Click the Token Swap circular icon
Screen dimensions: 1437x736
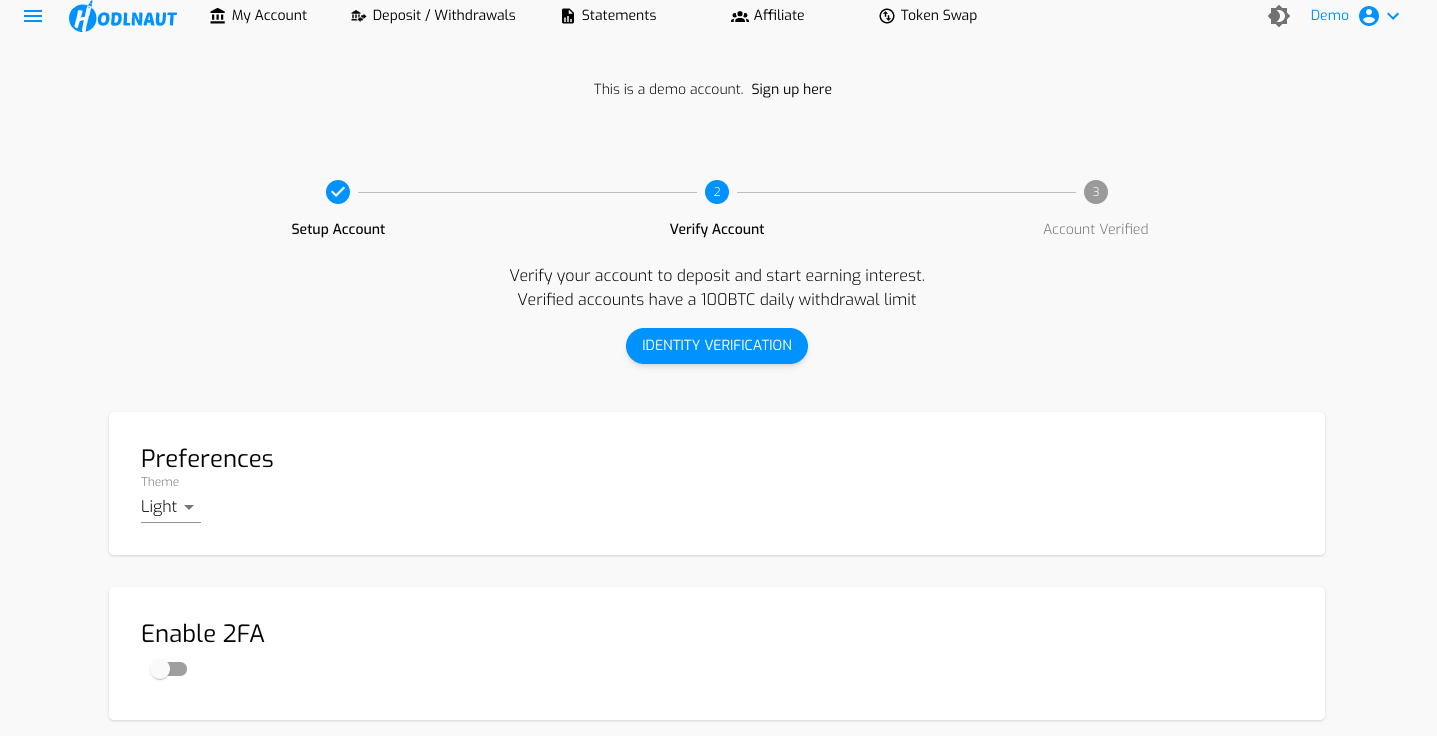point(887,16)
